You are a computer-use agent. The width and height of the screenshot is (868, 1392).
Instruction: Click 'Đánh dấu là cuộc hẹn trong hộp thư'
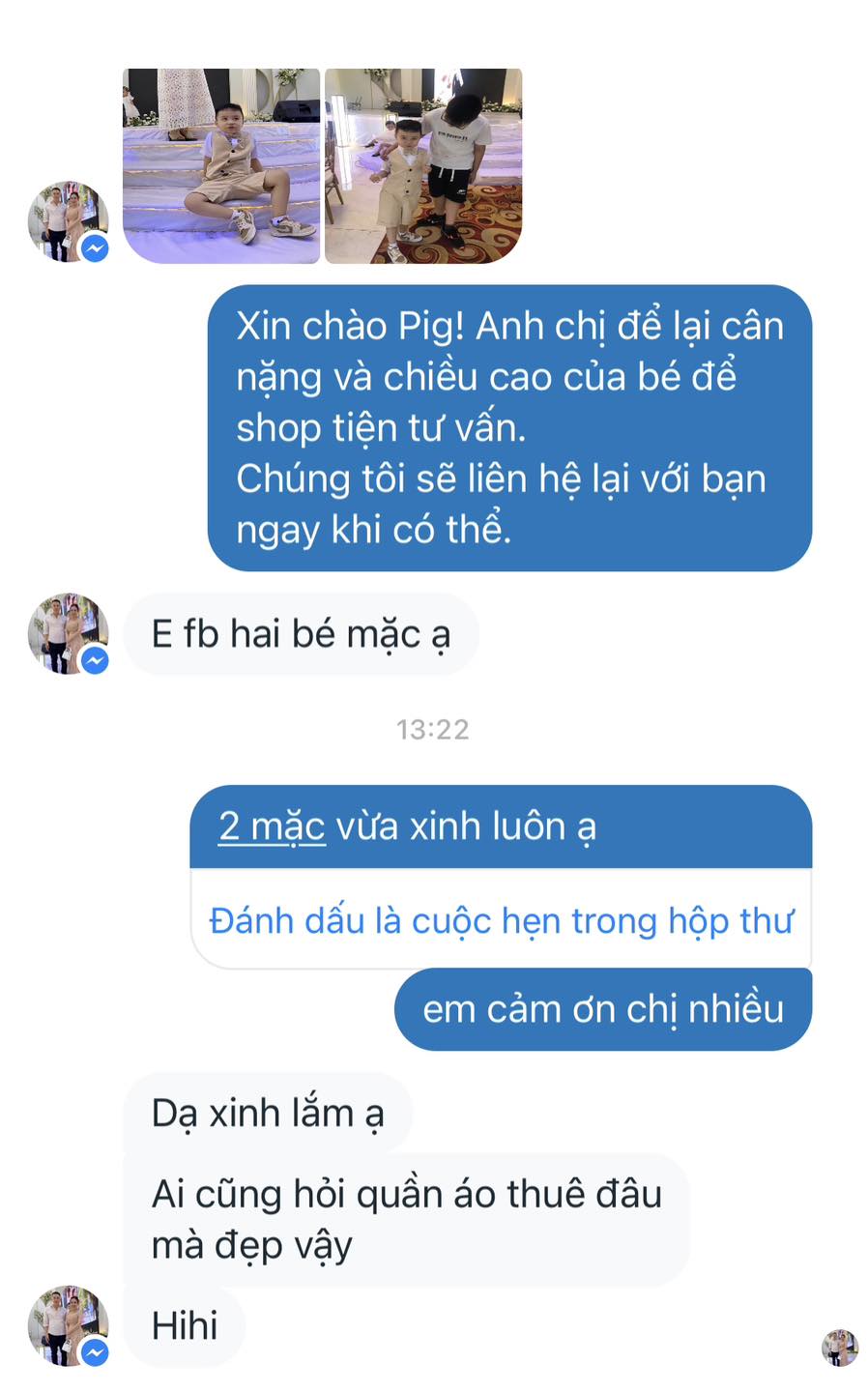501,920
